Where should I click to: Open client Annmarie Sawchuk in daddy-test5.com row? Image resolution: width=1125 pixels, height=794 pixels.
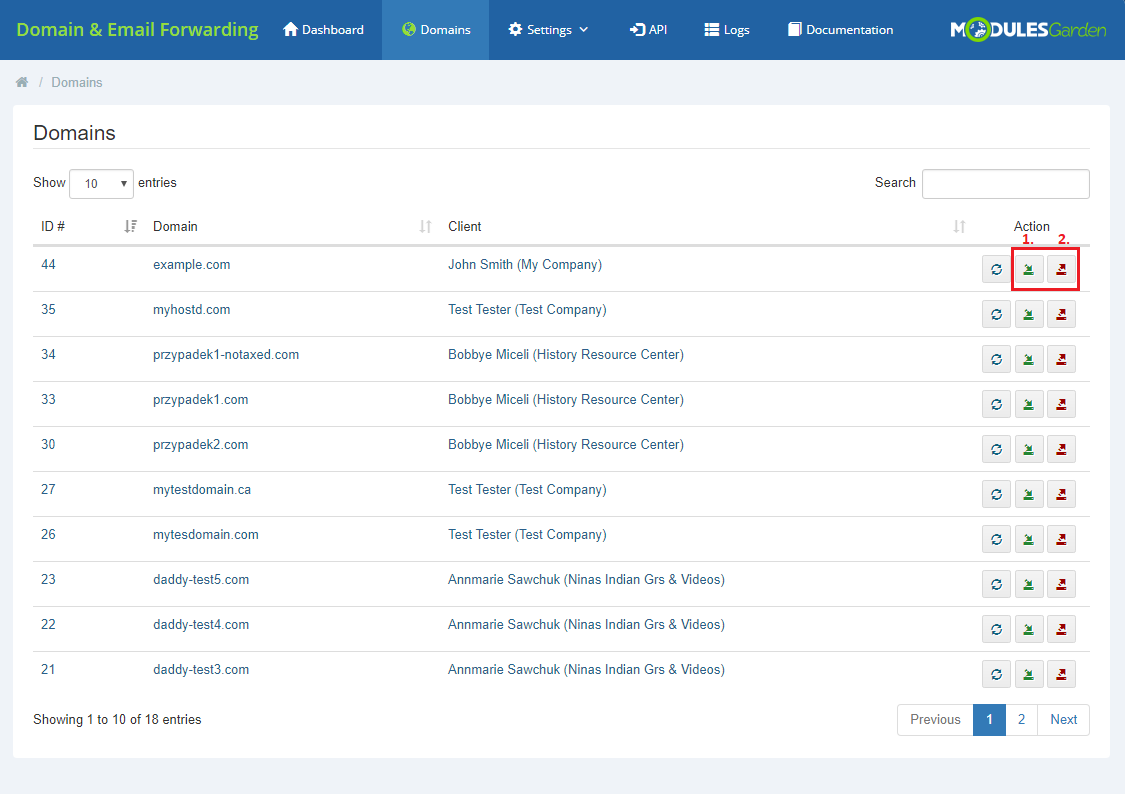click(x=586, y=580)
